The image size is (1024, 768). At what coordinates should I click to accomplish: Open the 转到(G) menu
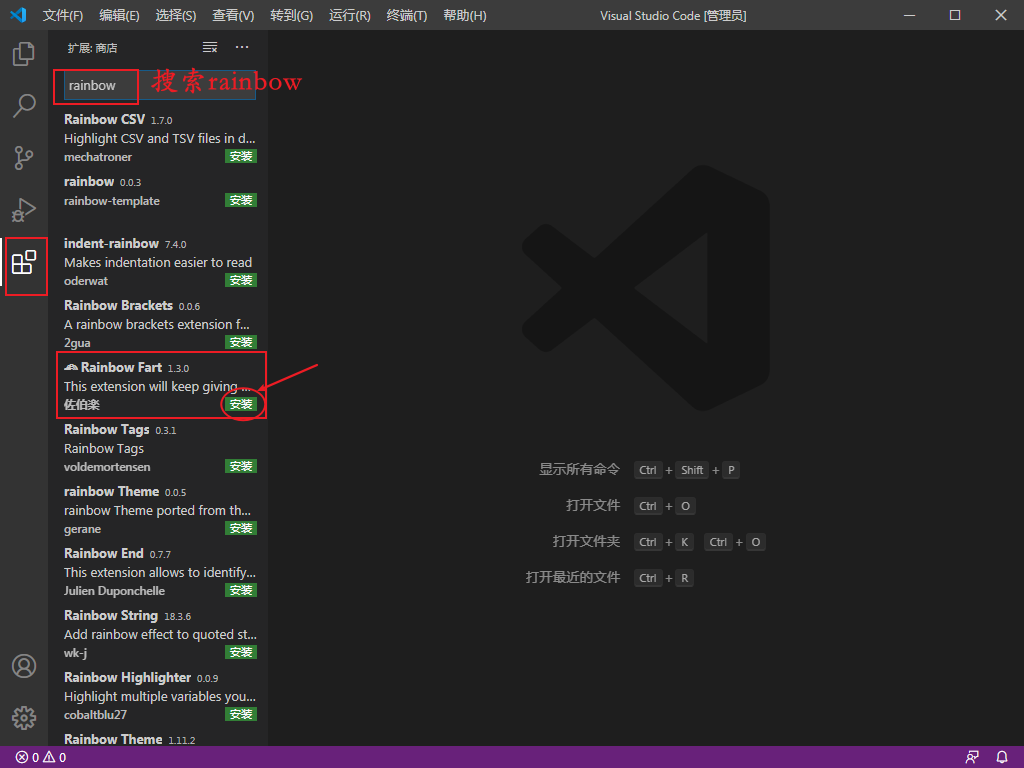[291, 15]
